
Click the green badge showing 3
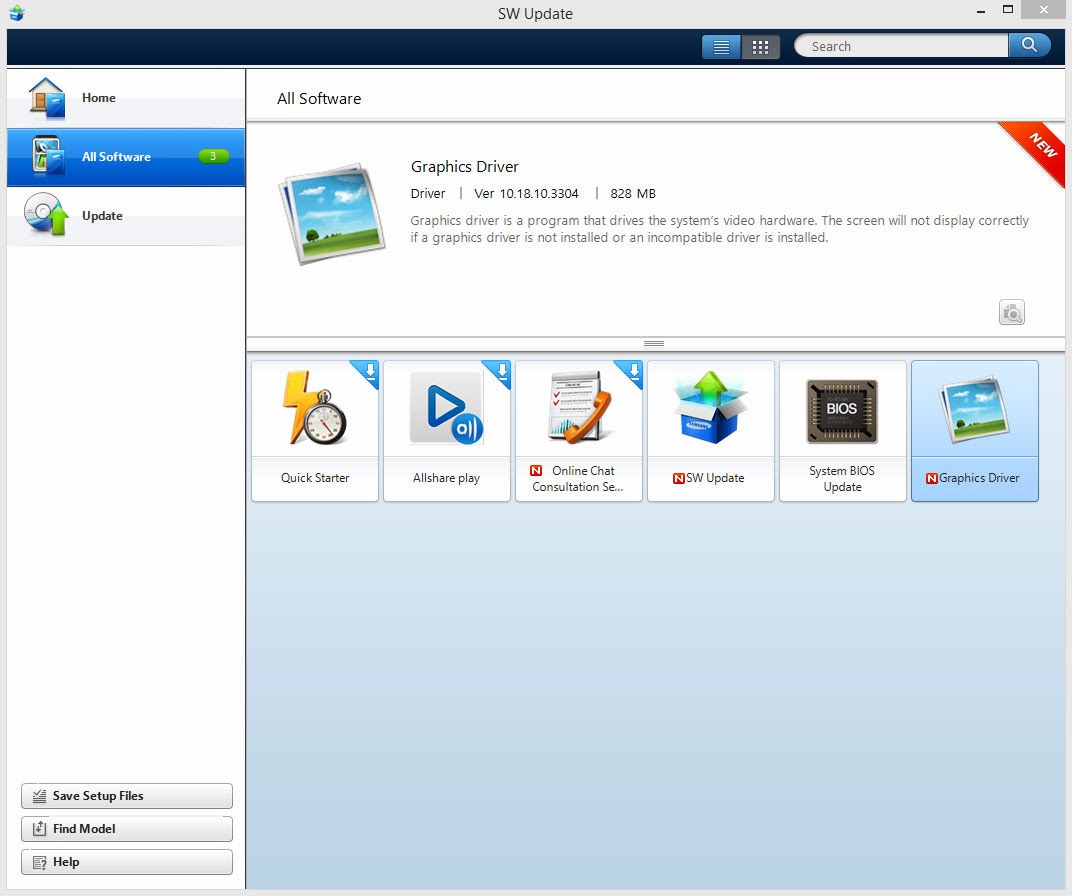(x=213, y=157)
